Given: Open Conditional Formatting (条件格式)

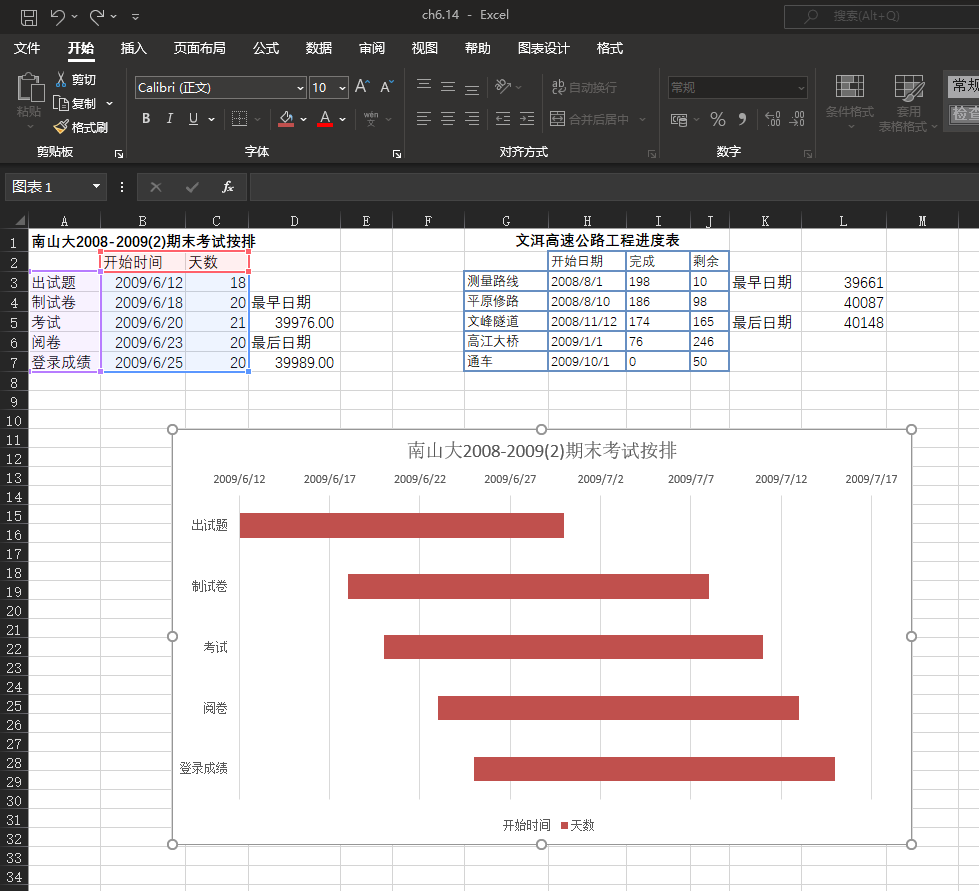Looking at the screenshot, I should pos(850,103).
